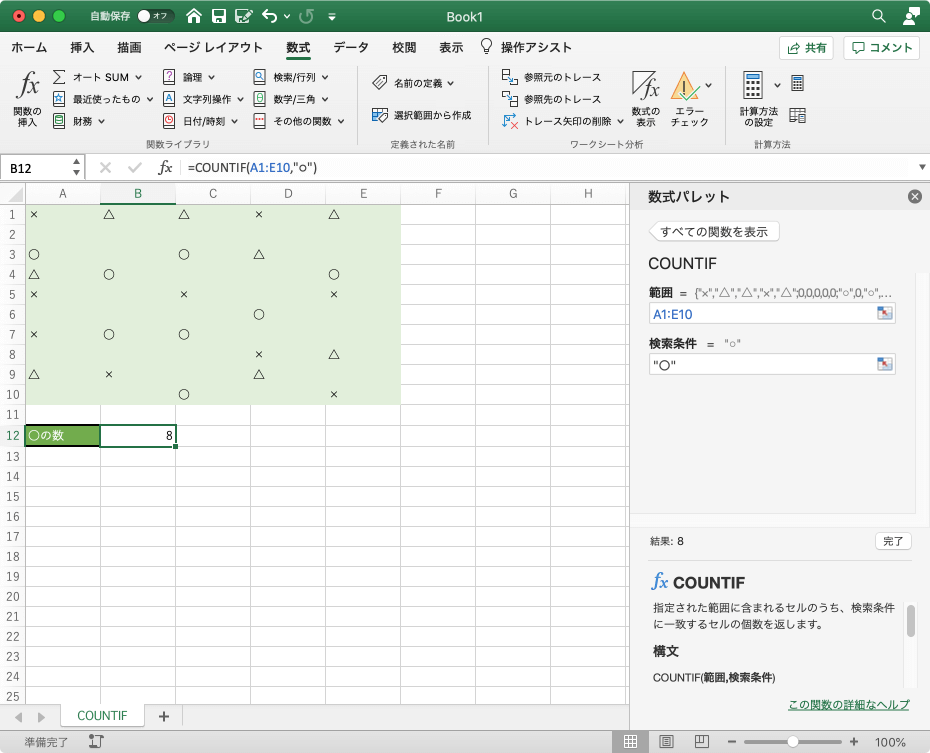
Task: Open the 校閲 ribbon tab
Action: [404, 47]
